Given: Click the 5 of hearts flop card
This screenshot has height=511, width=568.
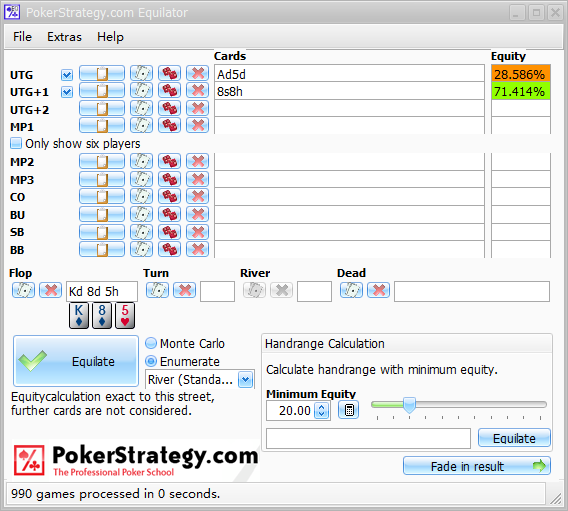Looking at the screenshot, I should point(125,315).
